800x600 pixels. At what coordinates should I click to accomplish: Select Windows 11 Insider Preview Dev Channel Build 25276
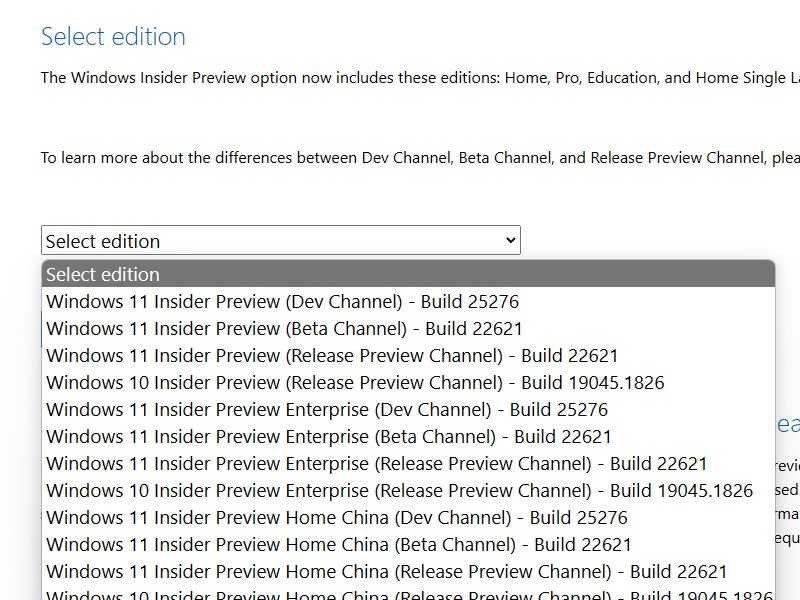tap(282, 301)
